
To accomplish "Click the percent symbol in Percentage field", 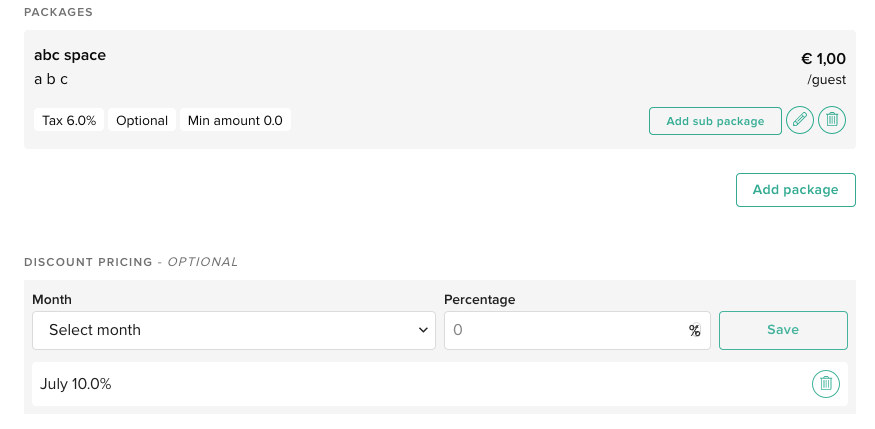I will click(x=694, y=331).
